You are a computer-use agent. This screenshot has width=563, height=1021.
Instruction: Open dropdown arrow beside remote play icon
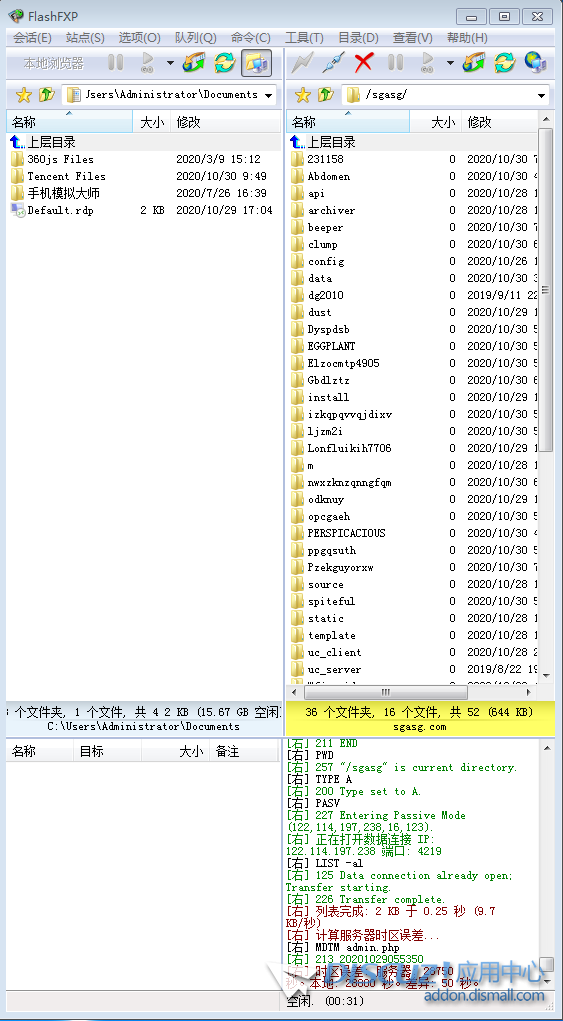click(x=450, y=63)
